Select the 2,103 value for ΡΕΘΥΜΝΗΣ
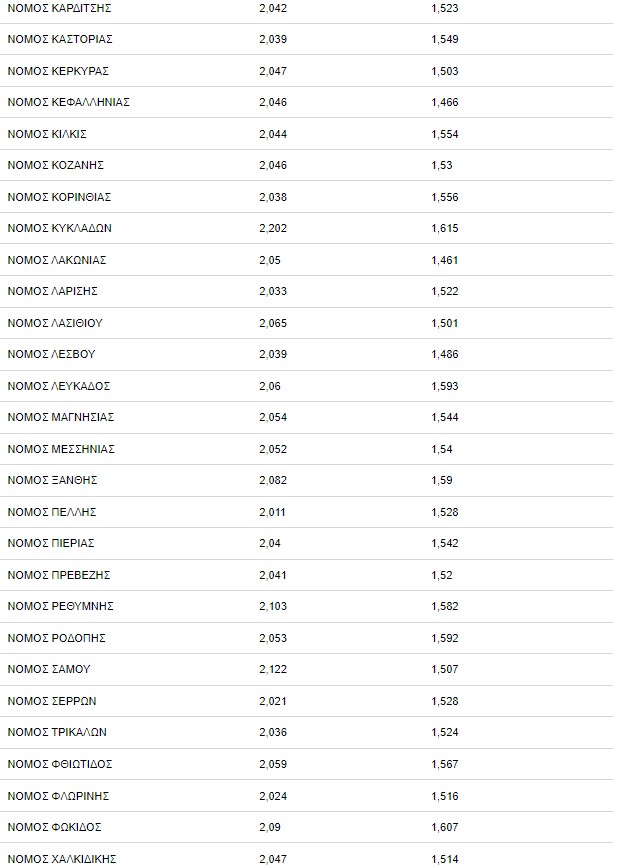Image resolution: width=620 pixels, height=865 pixels. point(273,606)
